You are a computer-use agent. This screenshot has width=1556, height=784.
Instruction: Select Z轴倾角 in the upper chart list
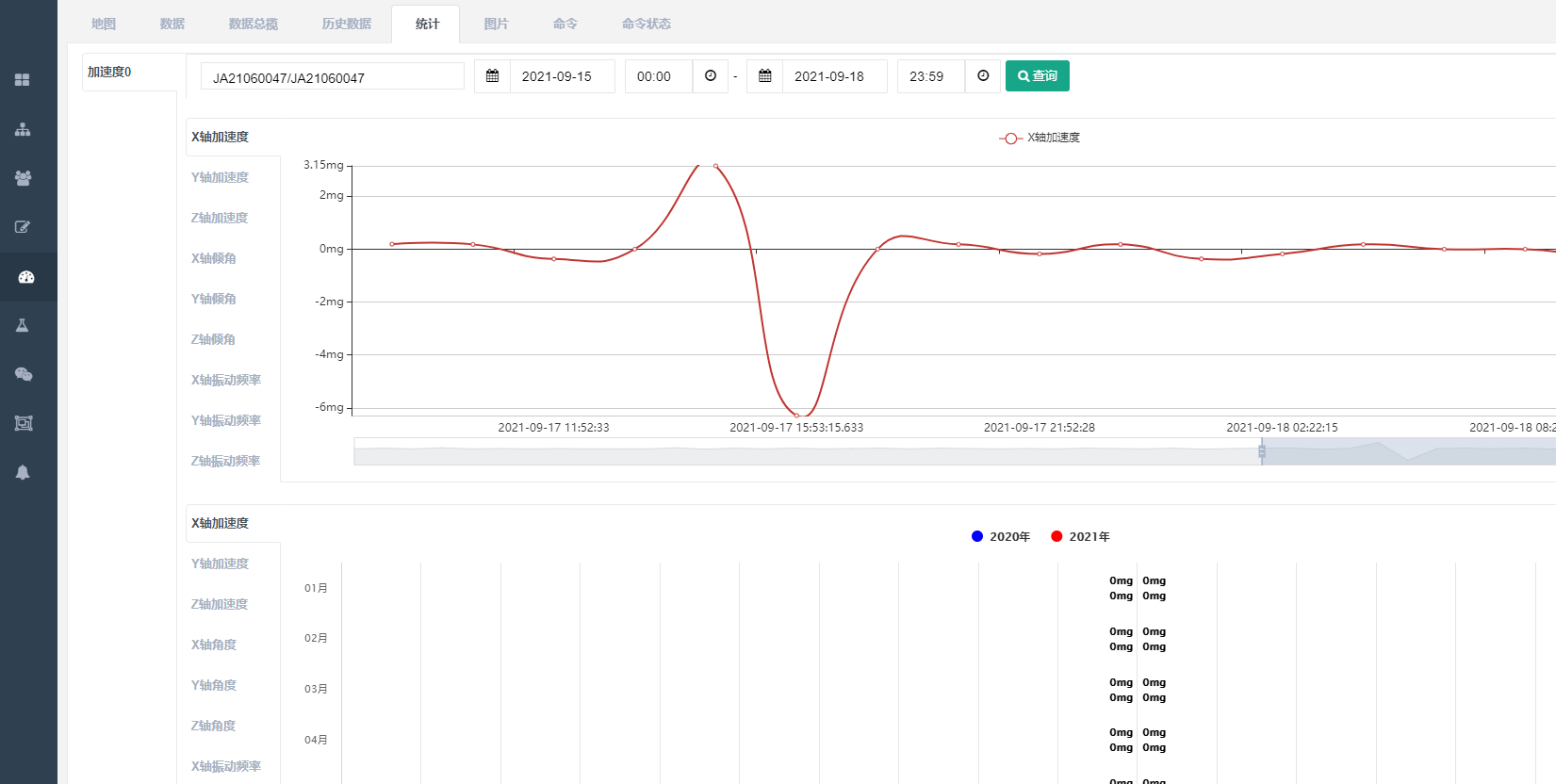click(214, 339)
